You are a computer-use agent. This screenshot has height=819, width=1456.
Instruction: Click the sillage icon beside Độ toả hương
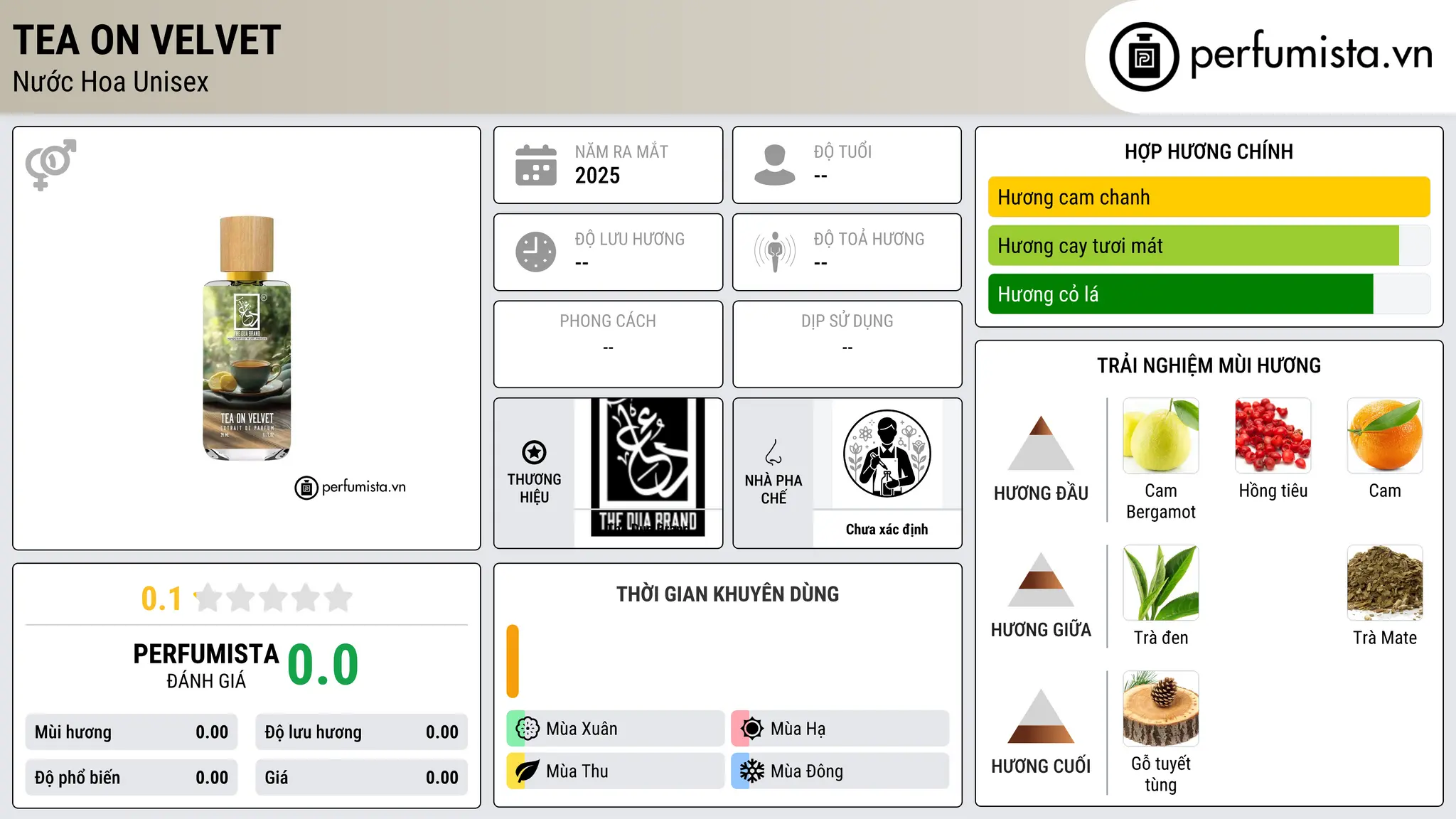(775, 252)
